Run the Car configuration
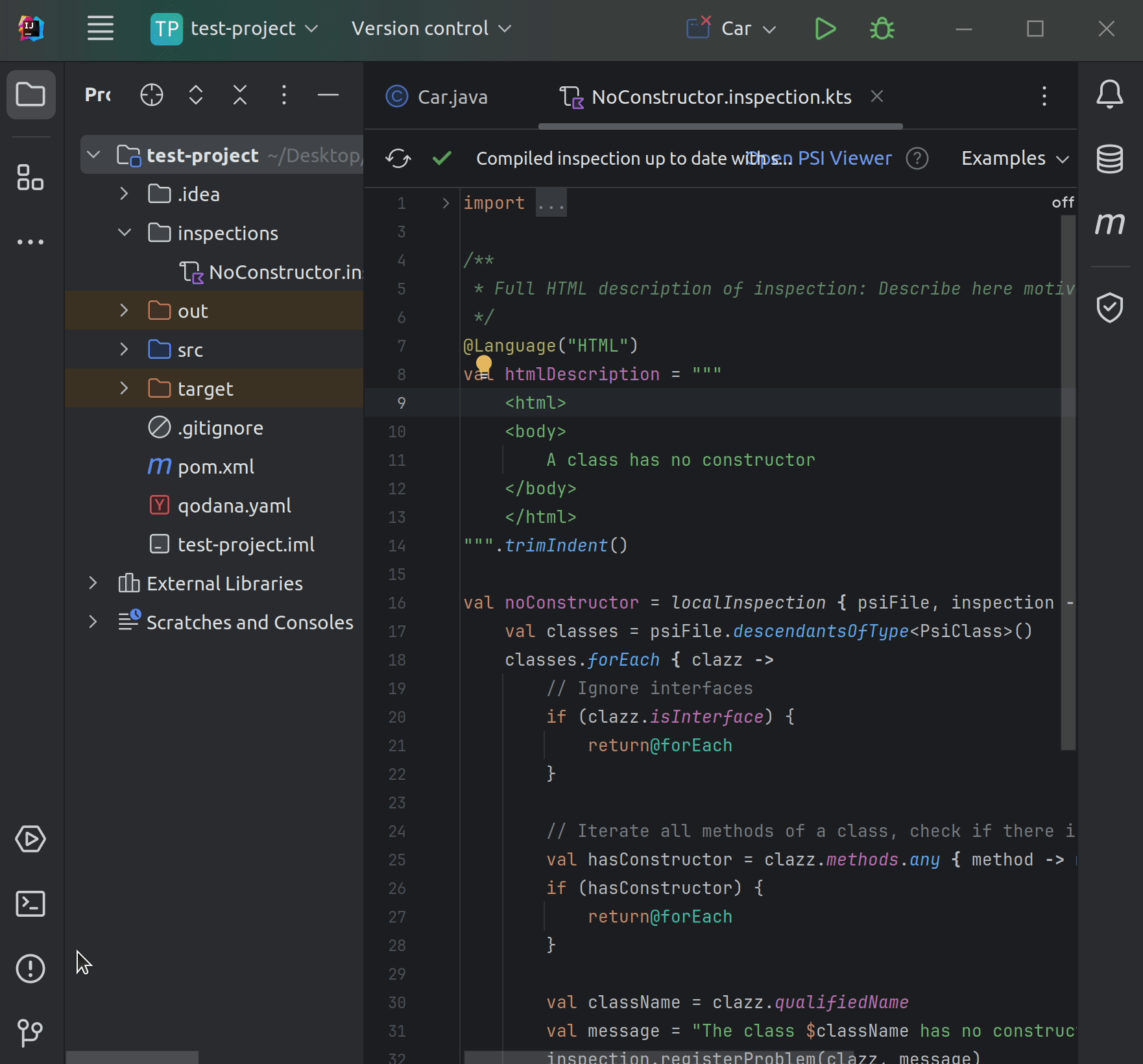 824,29
